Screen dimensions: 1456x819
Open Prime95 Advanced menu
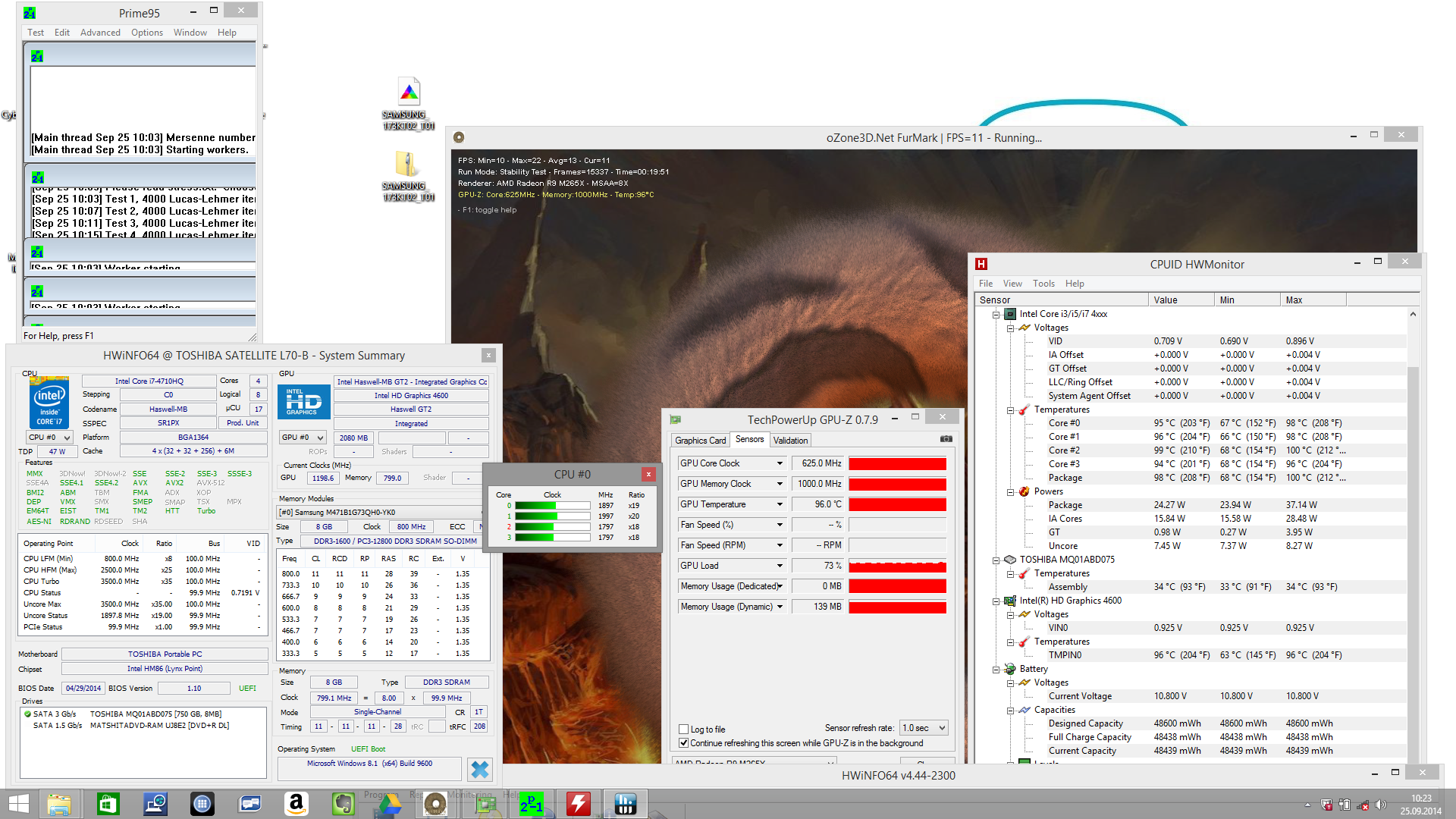tap(100, 33)
